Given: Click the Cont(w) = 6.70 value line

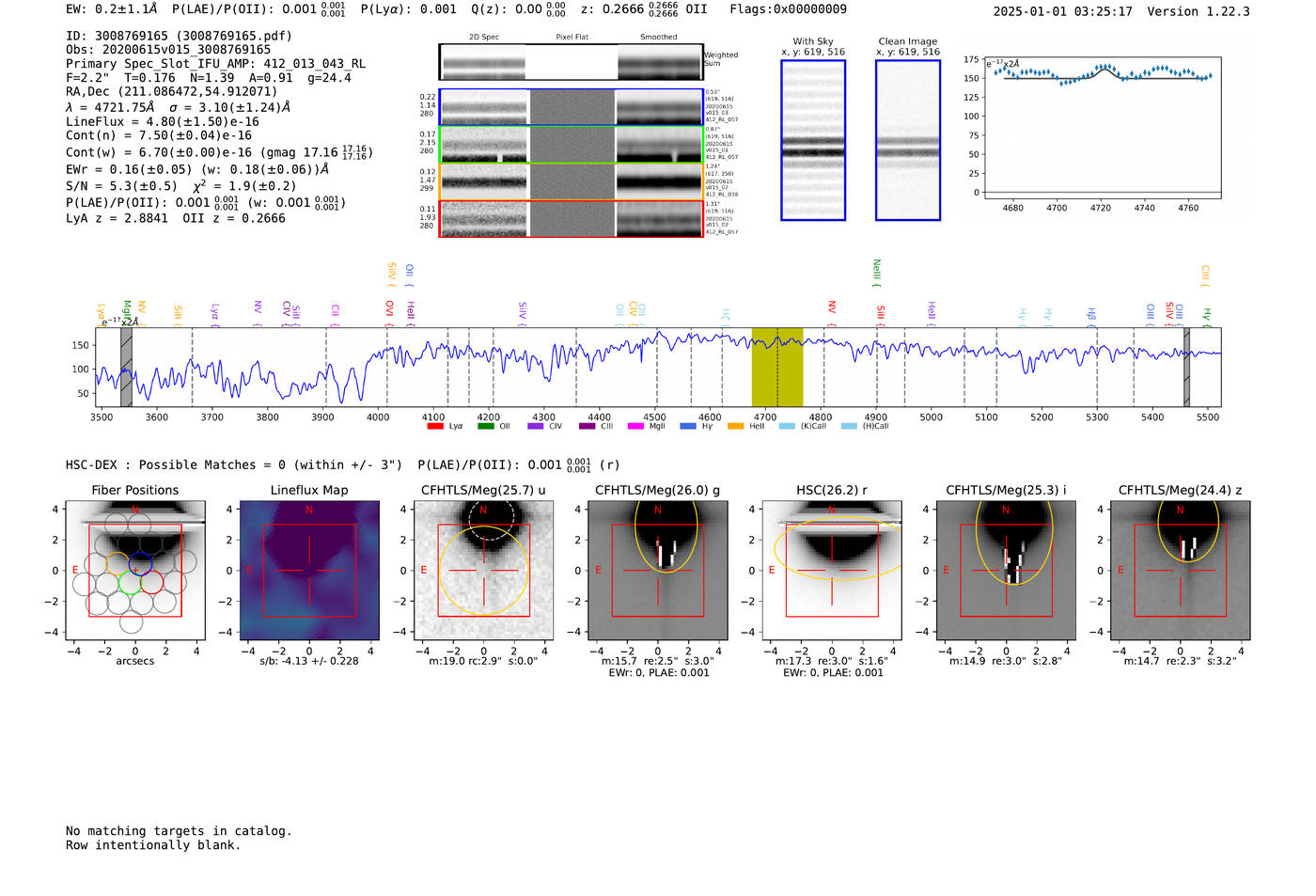Looking at the screenshot, I should (219, 151).
